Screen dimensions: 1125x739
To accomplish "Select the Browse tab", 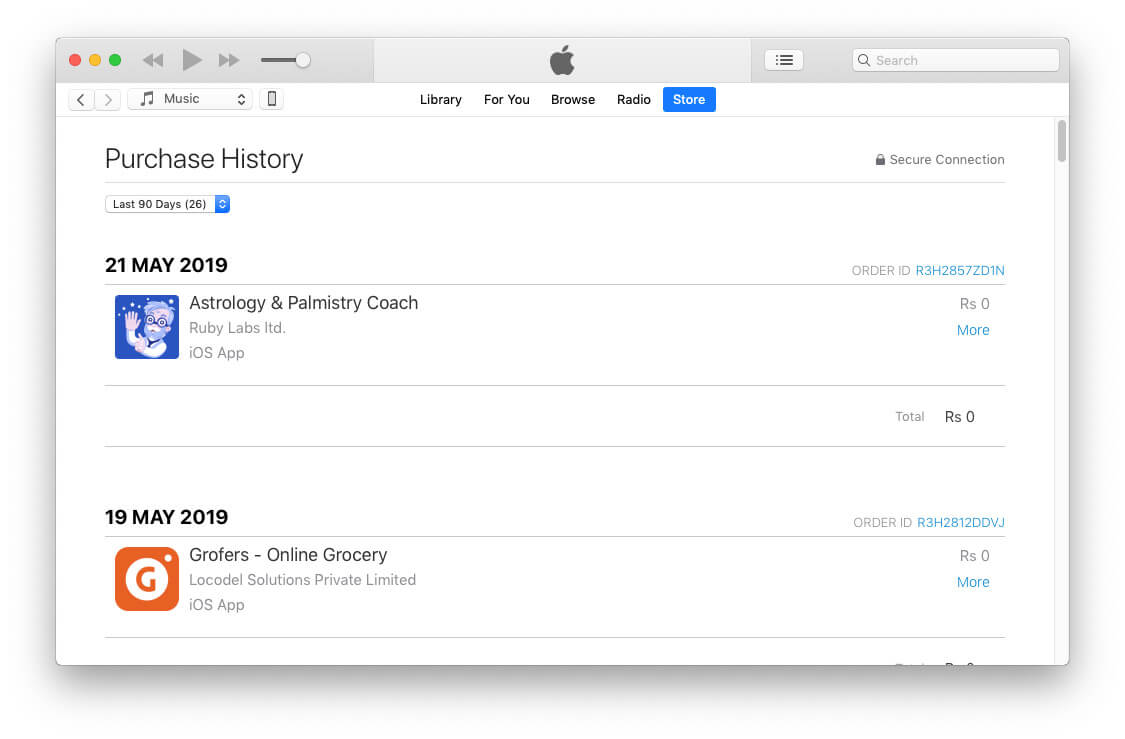I will (x=573, y=100).
